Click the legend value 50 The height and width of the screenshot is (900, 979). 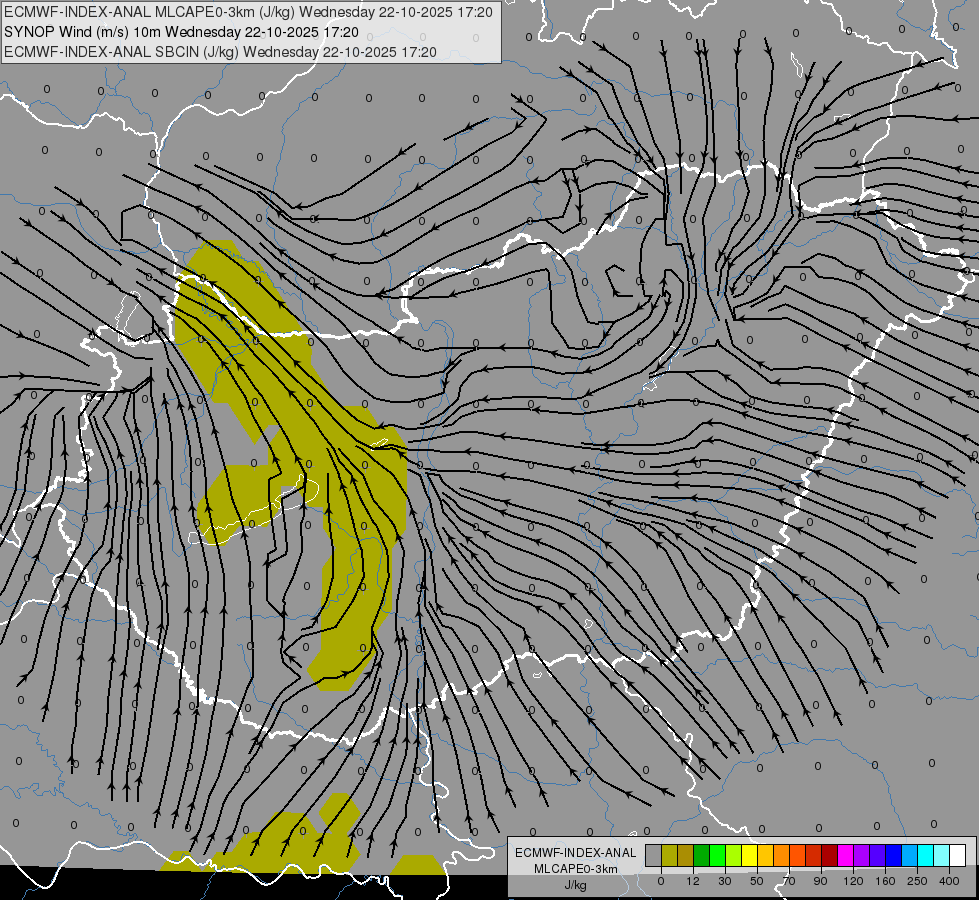point(757,881)
